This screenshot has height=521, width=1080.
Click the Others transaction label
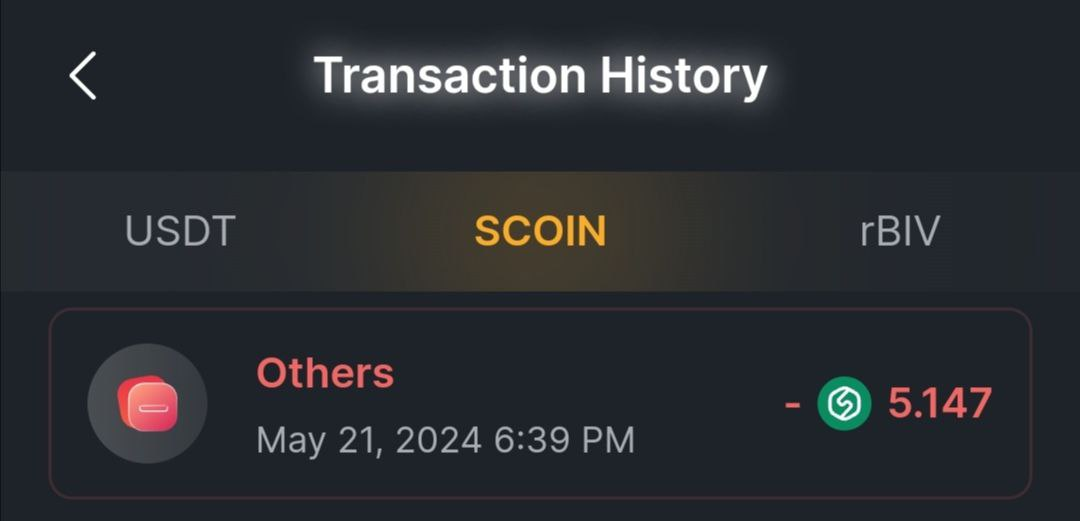pyautogui.click(x=325, y=374)
